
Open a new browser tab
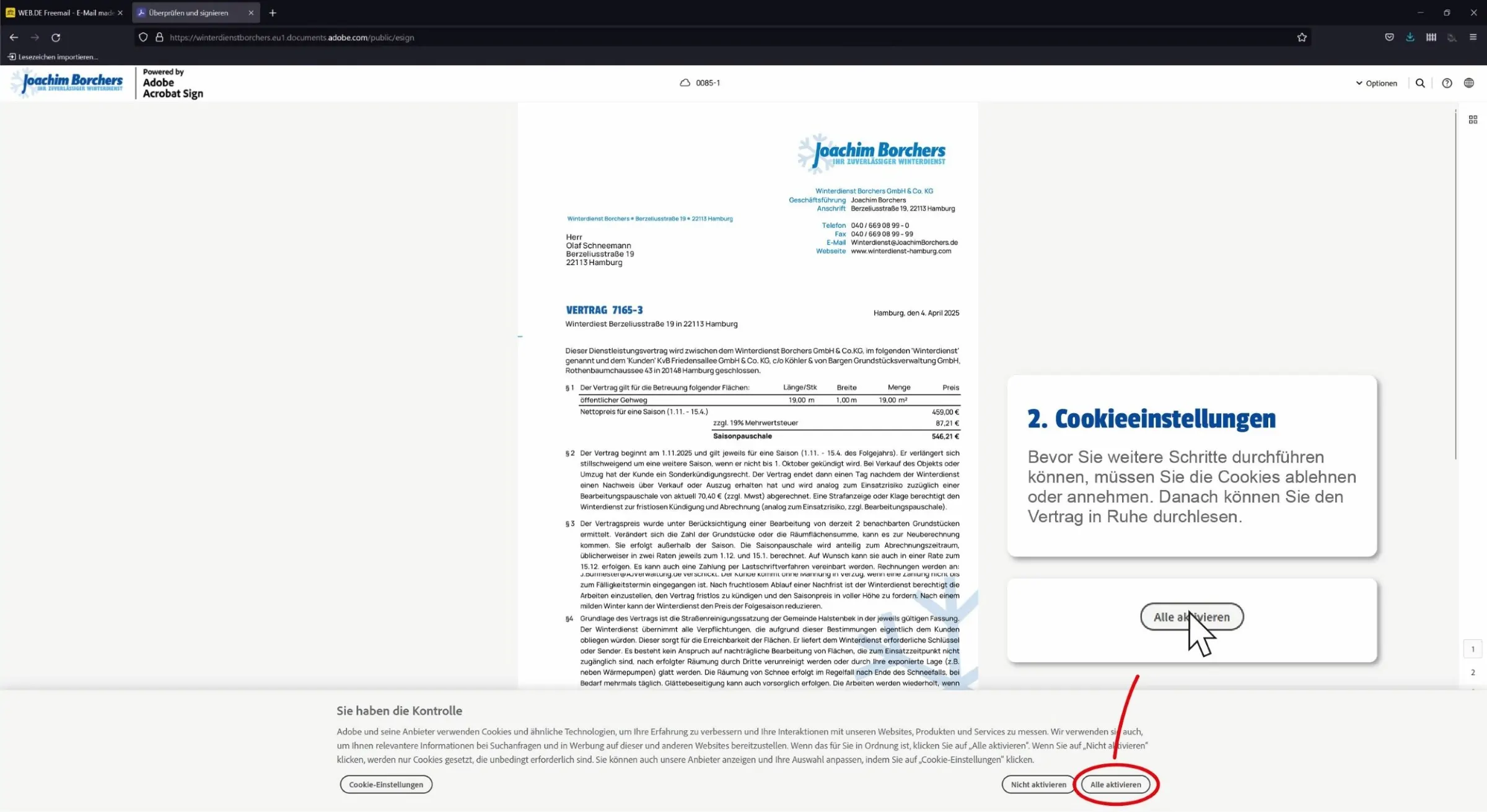pyautogui.click(x=273, y=12)
